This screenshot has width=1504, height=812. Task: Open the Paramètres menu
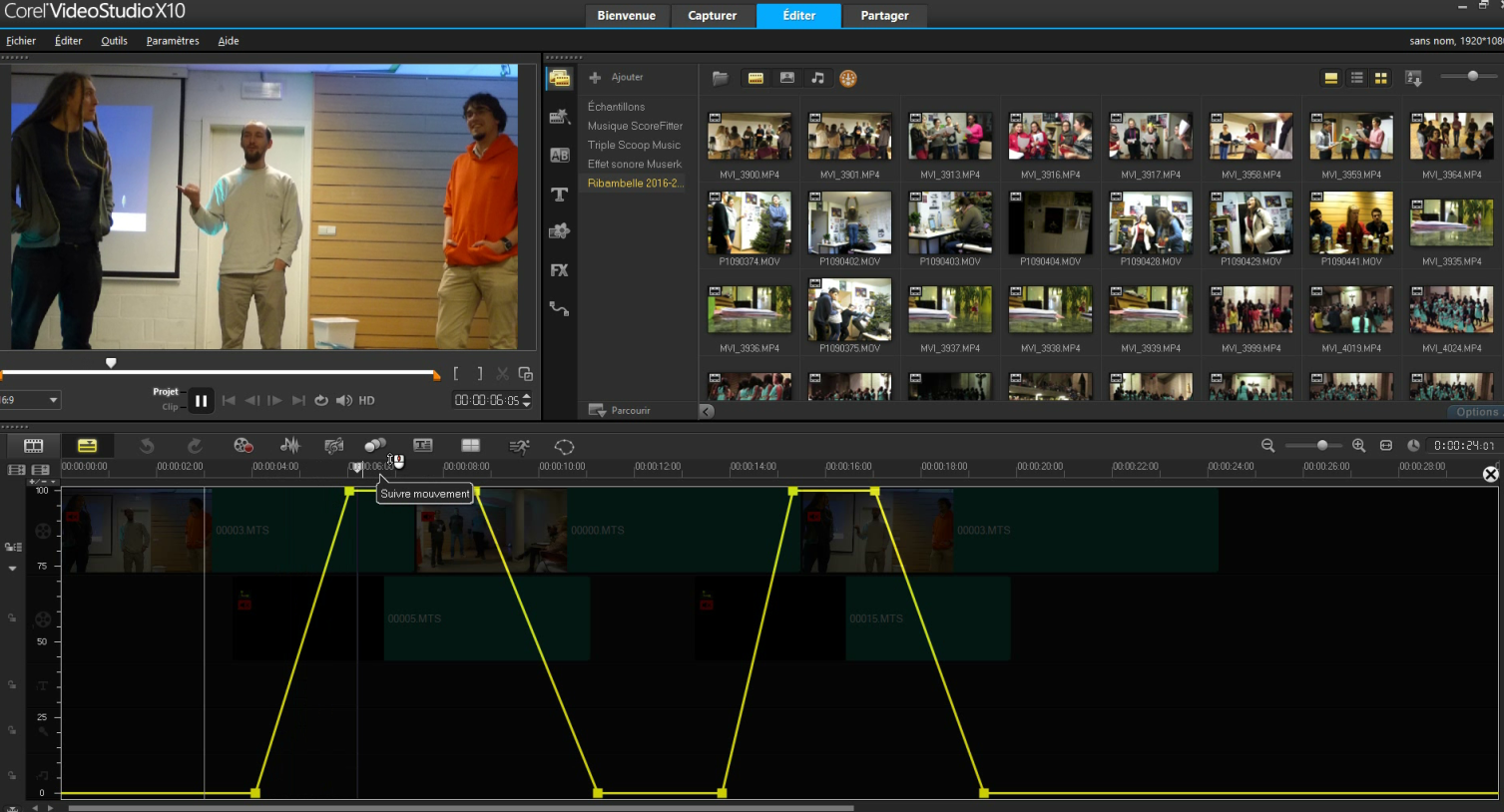coord(173,41)
